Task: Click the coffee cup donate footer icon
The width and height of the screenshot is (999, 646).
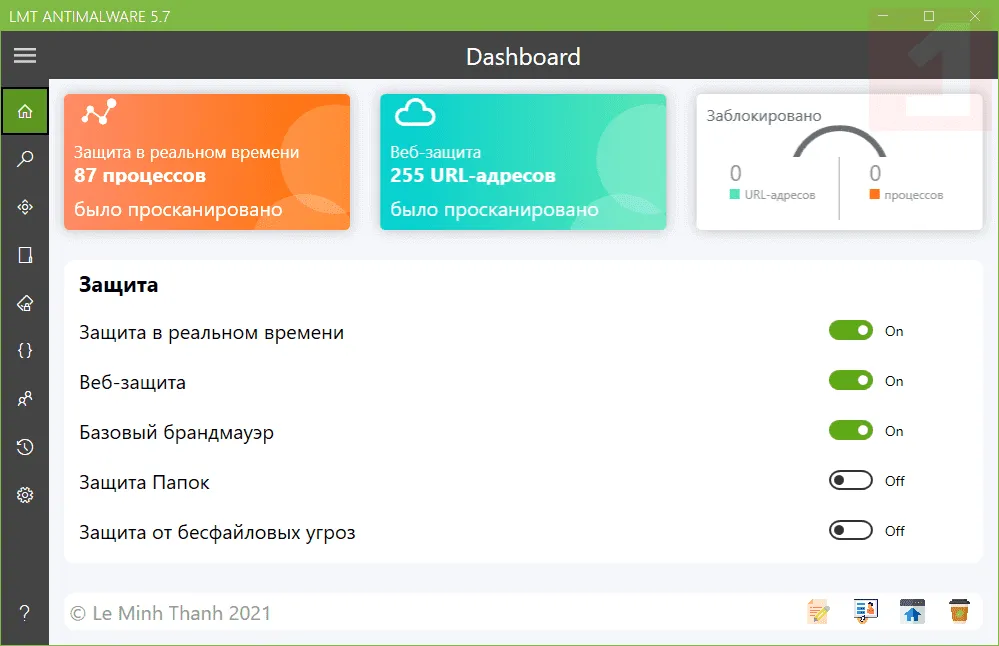Action: click(959, 611)
